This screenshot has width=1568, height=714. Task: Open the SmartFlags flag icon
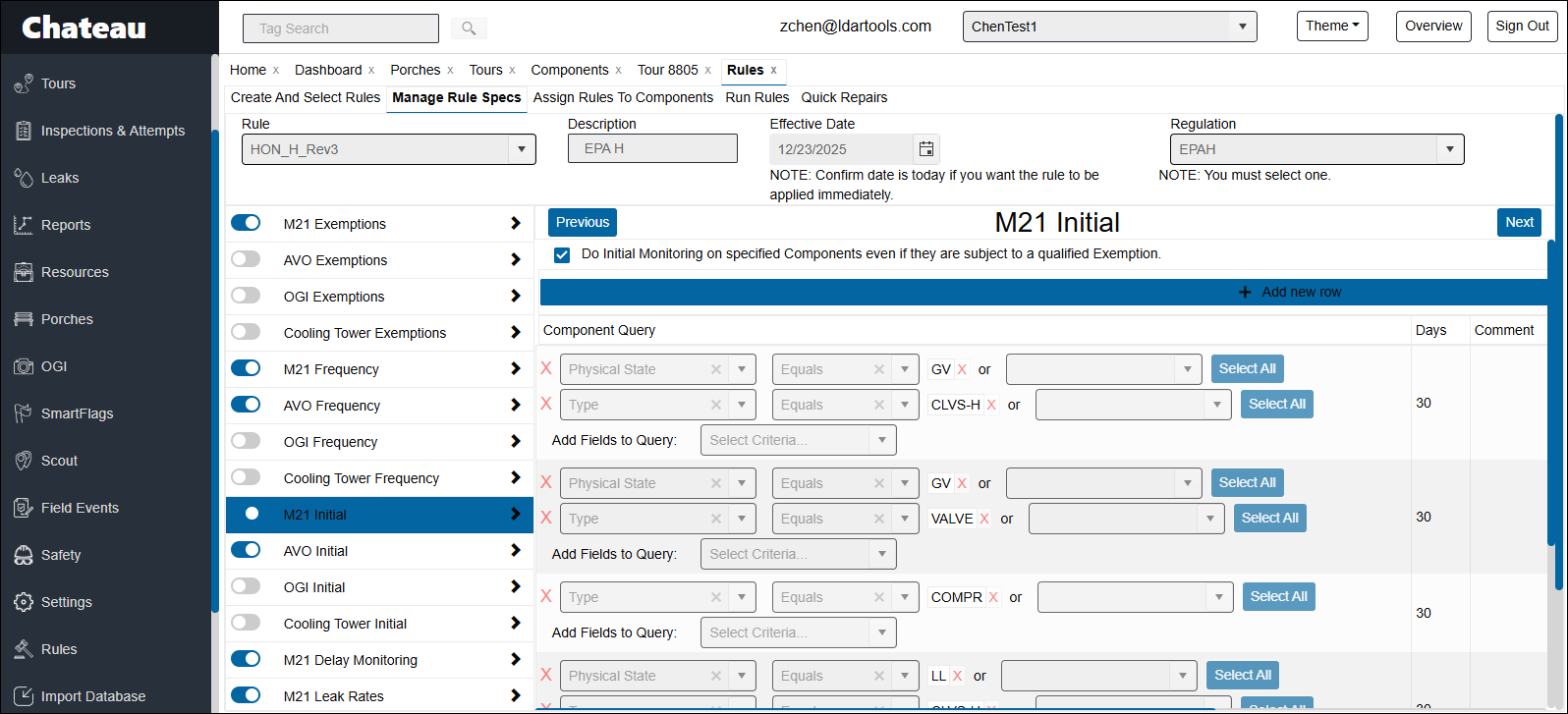24,413
